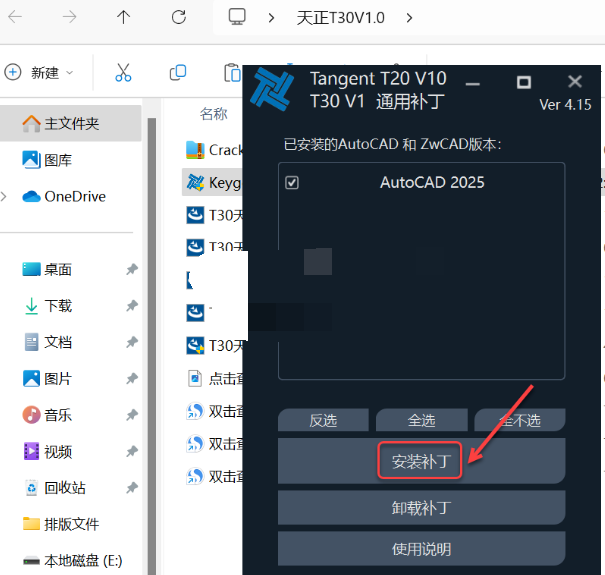Screen dimensions: 605x575
Task: Click the Paste clipboard icon
Action: coord(232,73)
